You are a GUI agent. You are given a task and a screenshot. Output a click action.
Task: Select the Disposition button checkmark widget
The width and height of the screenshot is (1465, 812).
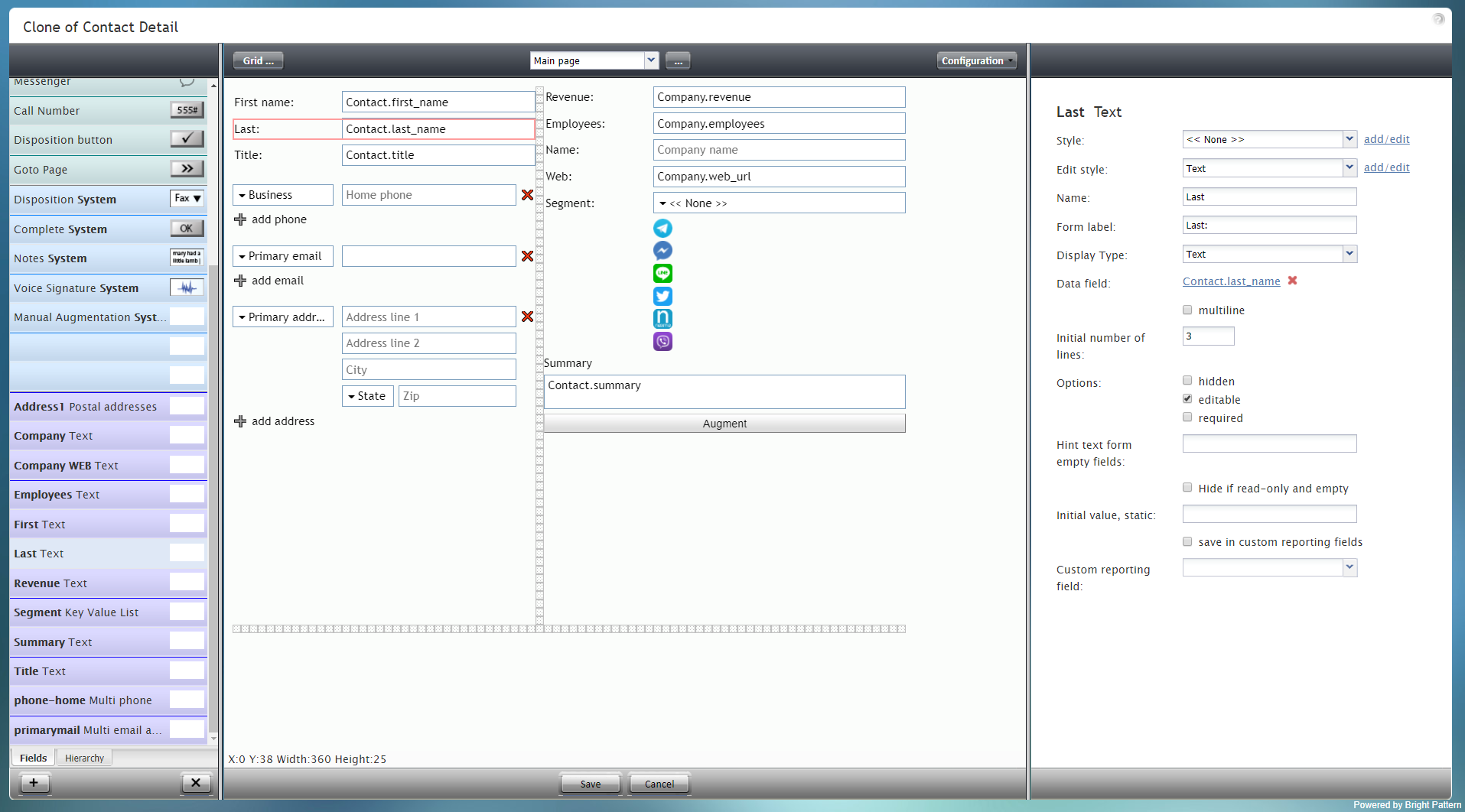(x=187, y=138)
